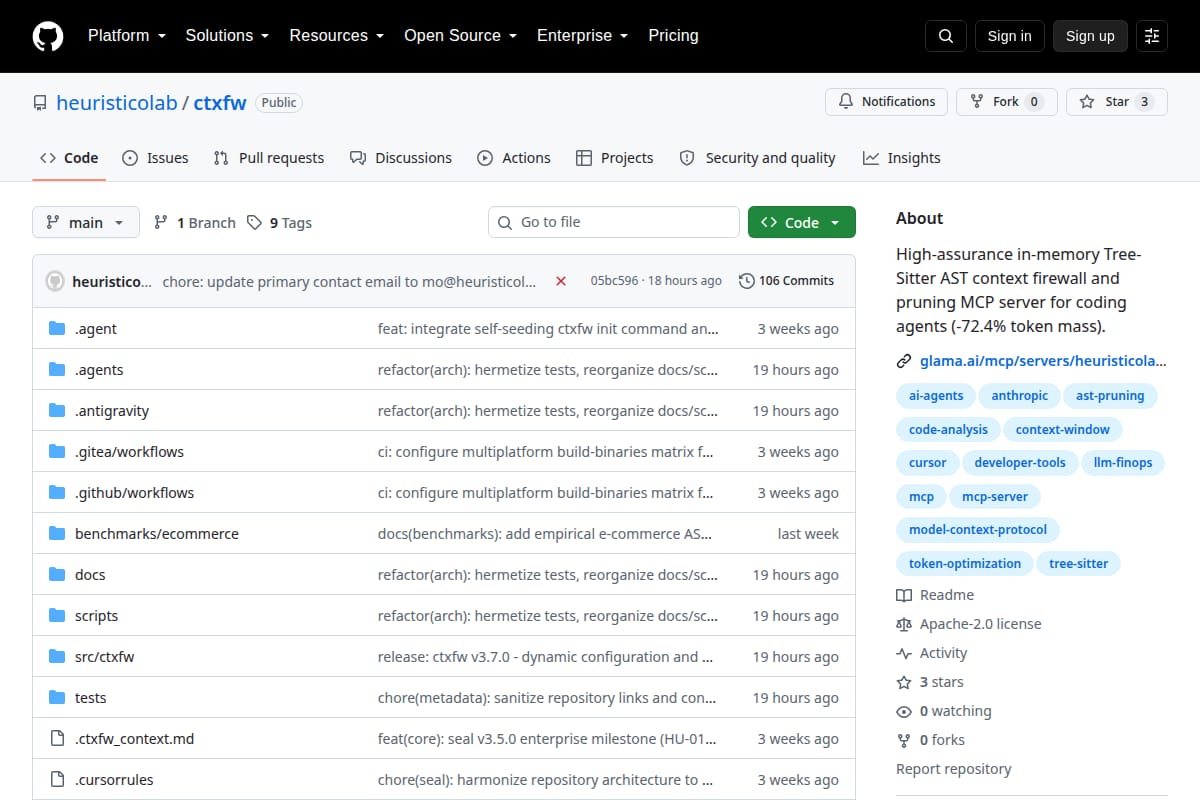Open the Pricing link in header
The width and height of the screenshot is (1200, 800).
pos(674,36)
